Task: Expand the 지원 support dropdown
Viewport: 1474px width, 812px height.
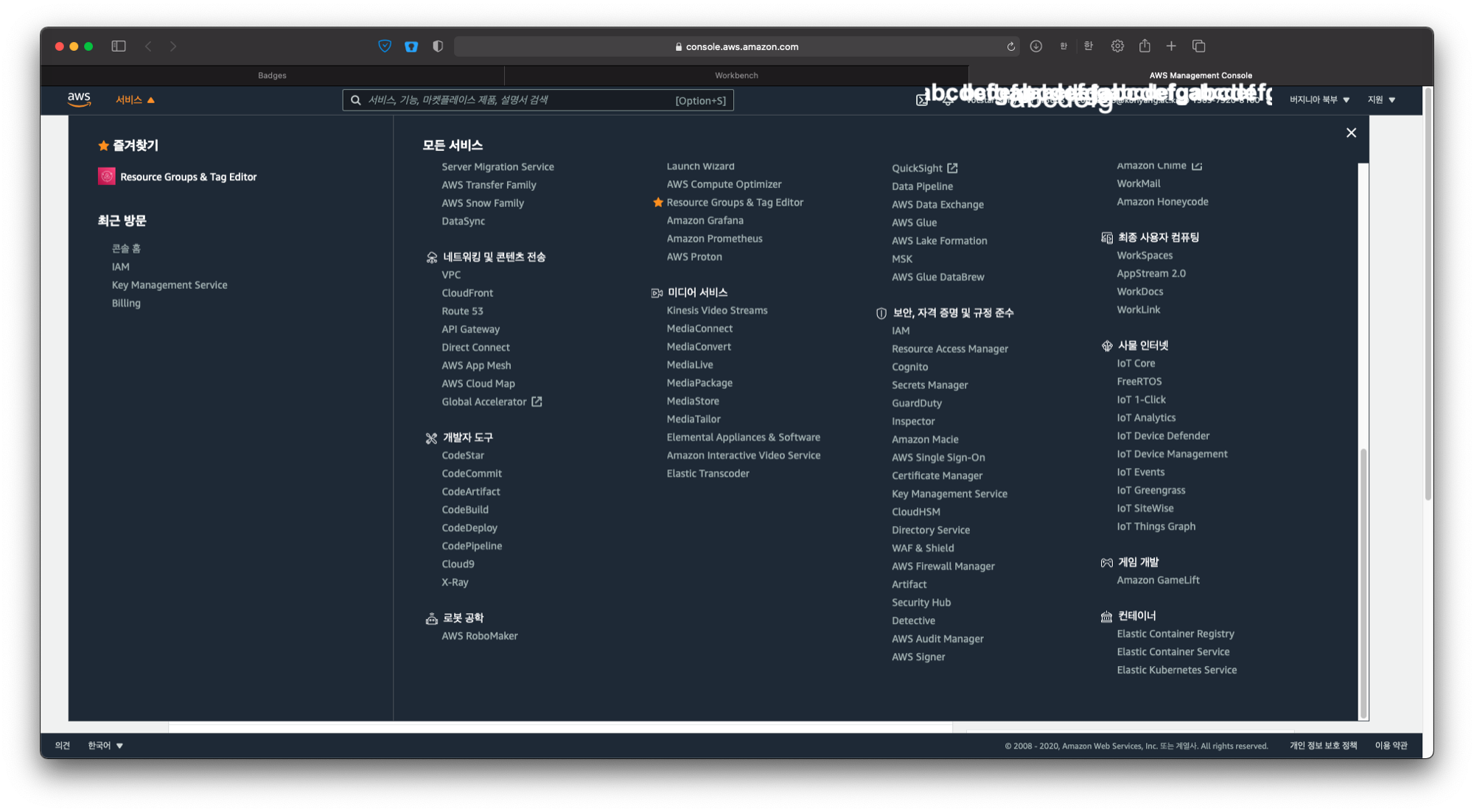Action: (x=1381, y=99)
